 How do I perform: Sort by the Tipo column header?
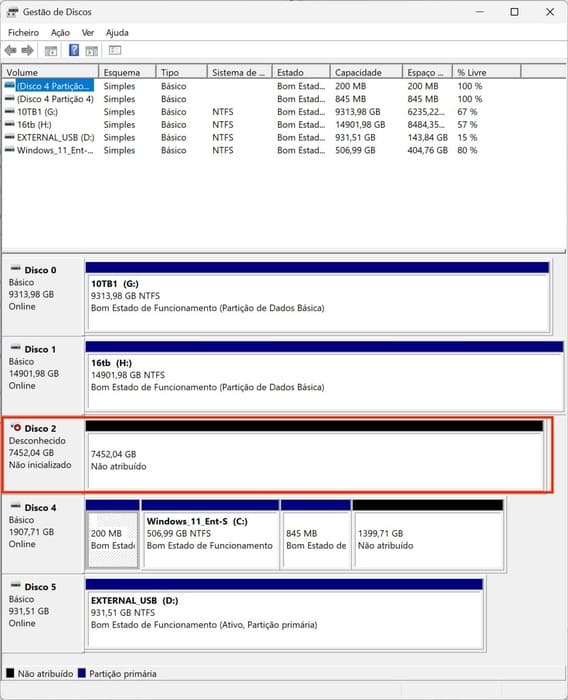click(182, 72)
